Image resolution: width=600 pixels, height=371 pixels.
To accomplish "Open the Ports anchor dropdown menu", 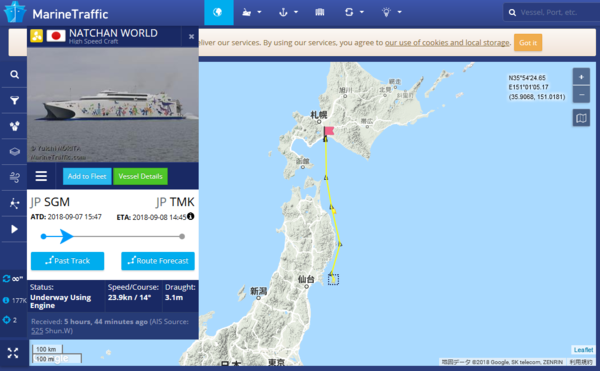I will [288, 12].
